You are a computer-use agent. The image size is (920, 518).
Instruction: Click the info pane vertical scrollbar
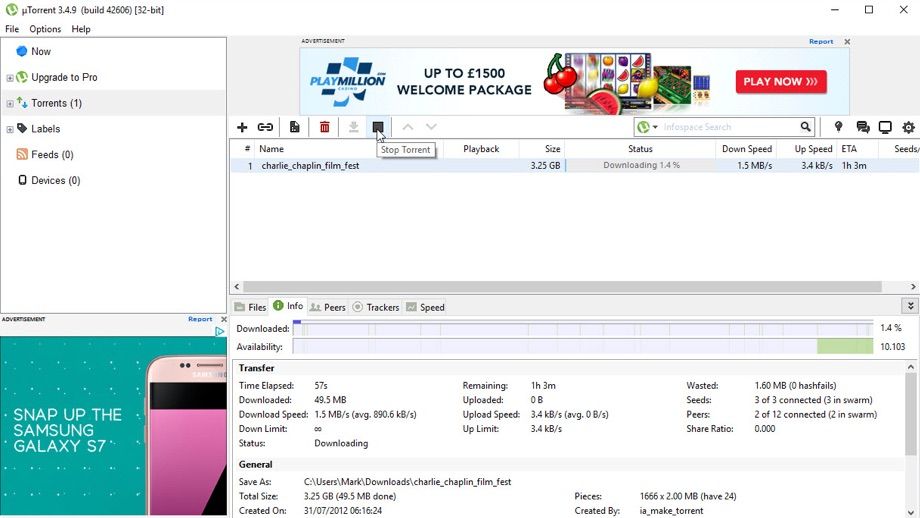click(x=910, y=414)
